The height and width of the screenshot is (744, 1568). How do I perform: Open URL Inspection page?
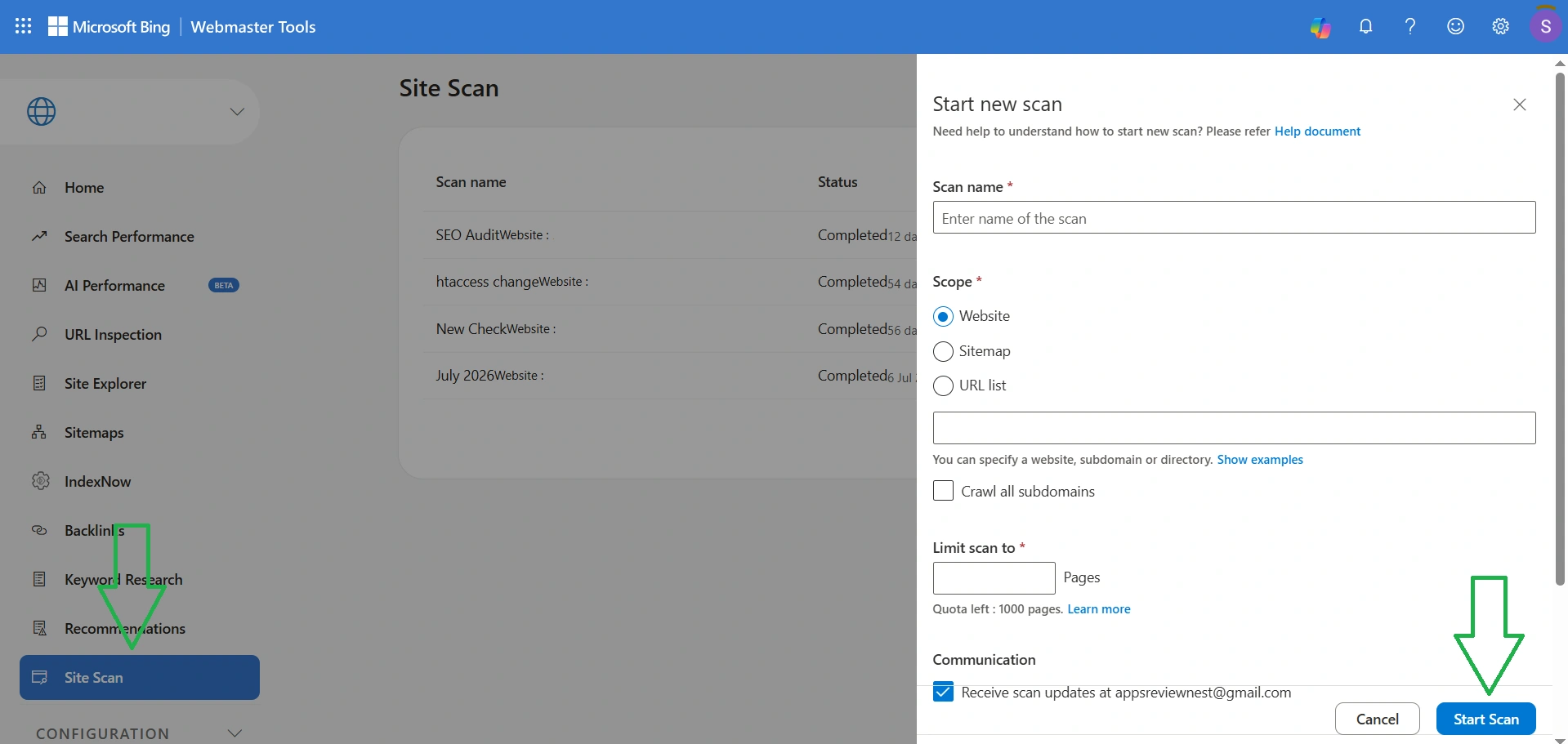coord(113,335)
